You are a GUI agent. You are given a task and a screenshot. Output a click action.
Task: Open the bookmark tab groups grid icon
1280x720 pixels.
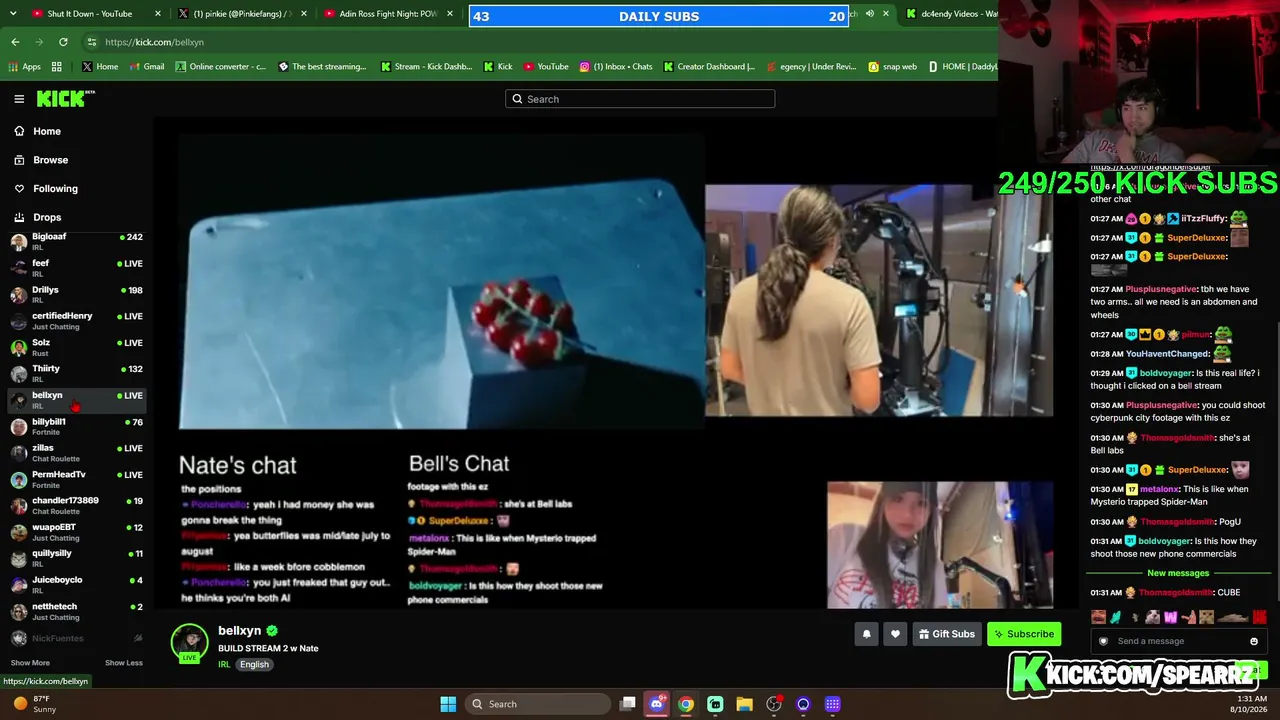57,67
